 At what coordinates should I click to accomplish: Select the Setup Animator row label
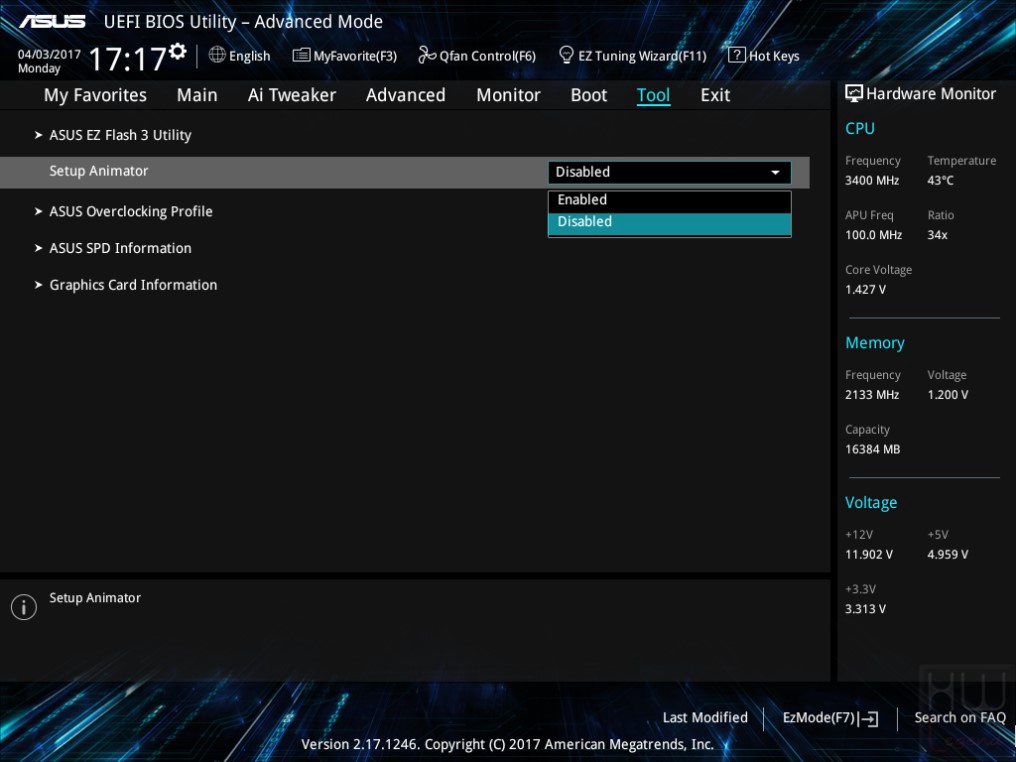click(x=98, y=171)
